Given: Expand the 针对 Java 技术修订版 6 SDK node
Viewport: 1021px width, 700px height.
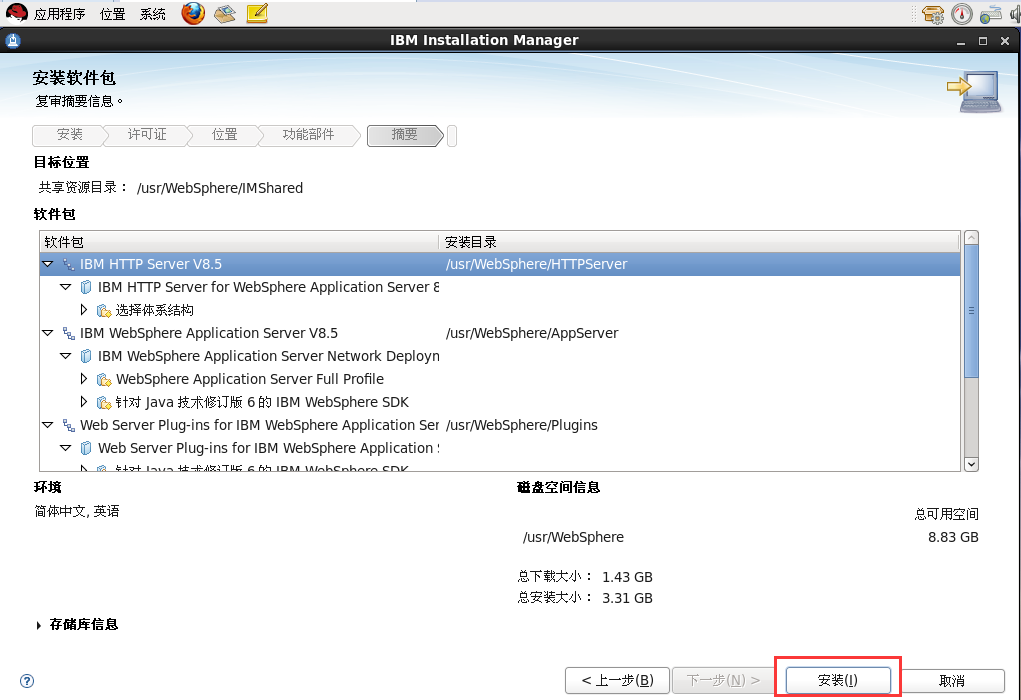Looking at the screenshot, I should point(83,402).
